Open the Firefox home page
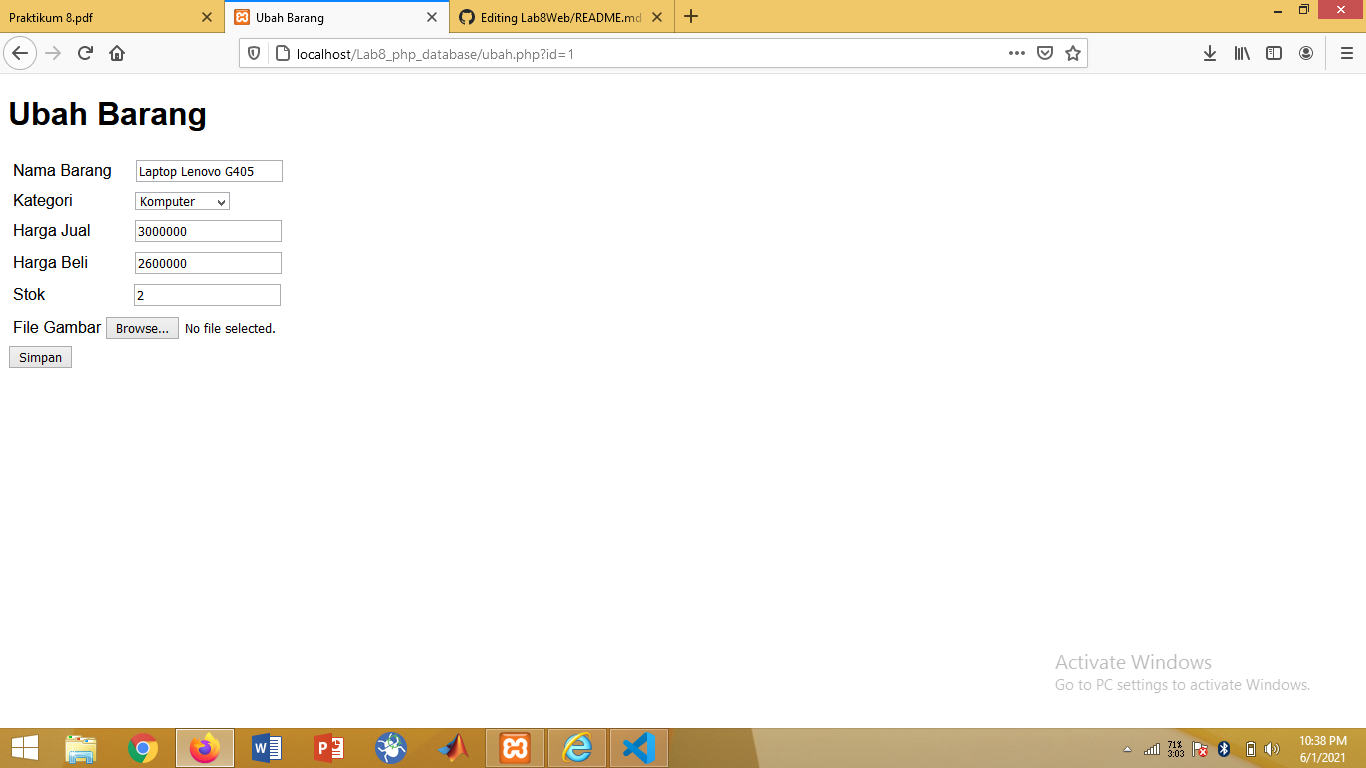 pos(117,53)
